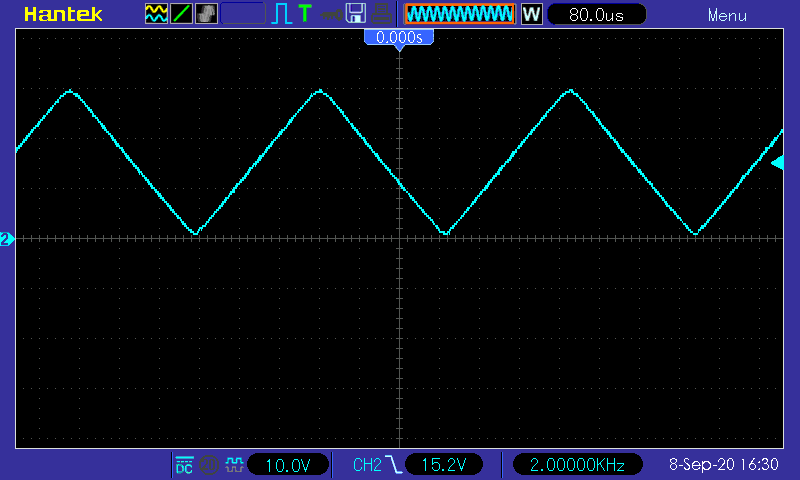
Task: Click the key lock icon
Action: pos(331,15)
